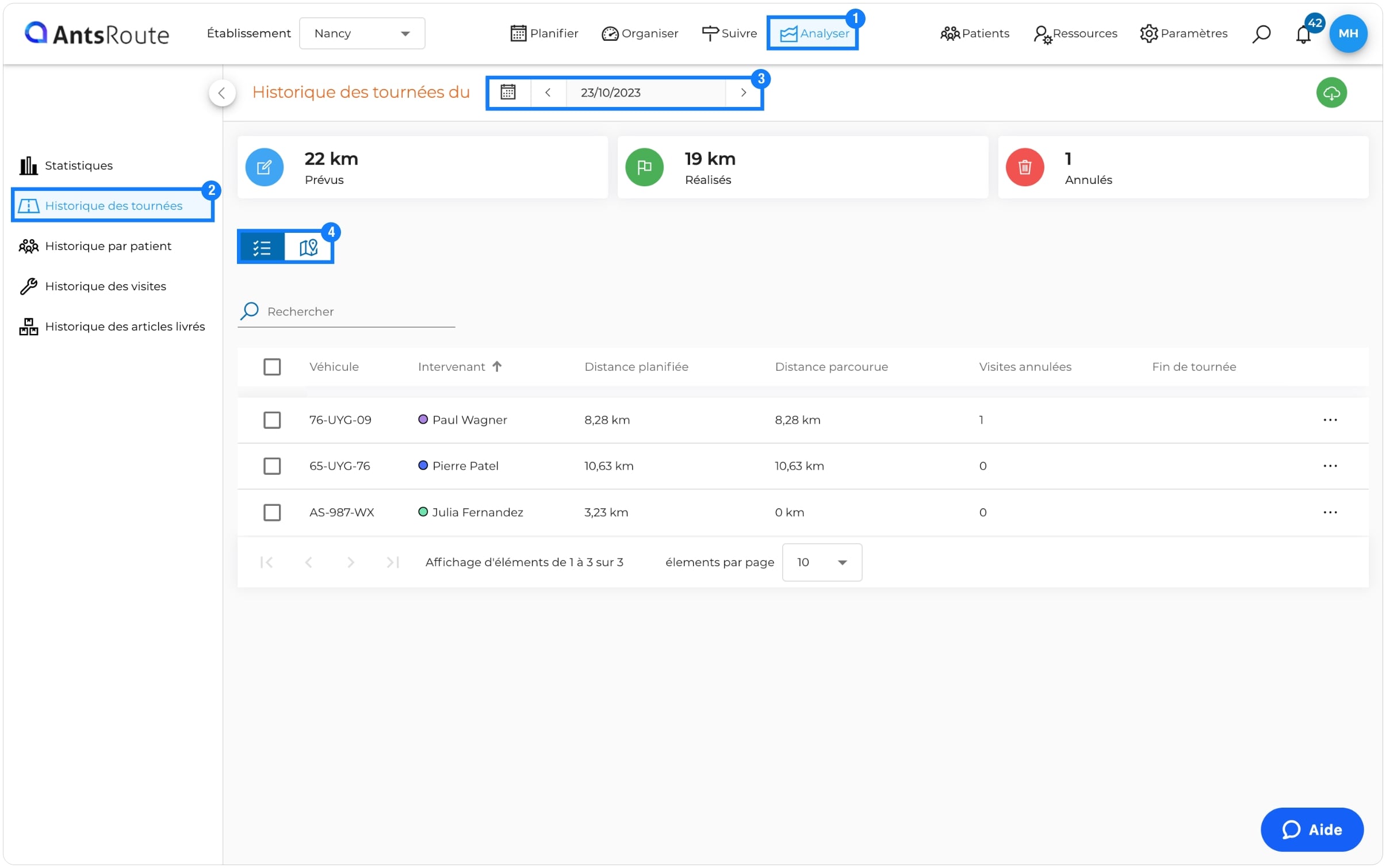Open items per page dropdown showing 10
Screen dimensions: 1386x868
(821, 562)
